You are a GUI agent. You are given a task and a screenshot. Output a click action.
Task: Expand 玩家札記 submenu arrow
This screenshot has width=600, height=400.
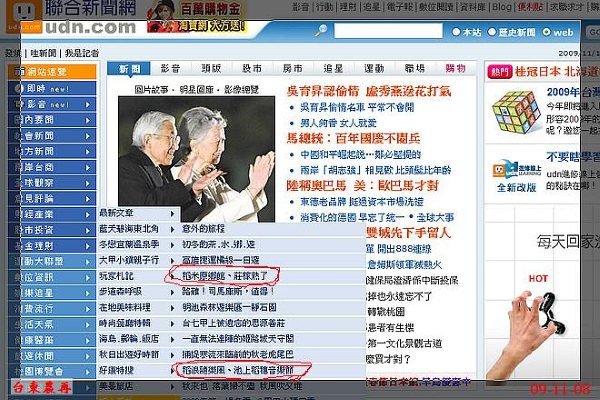(x=172, y=276)
